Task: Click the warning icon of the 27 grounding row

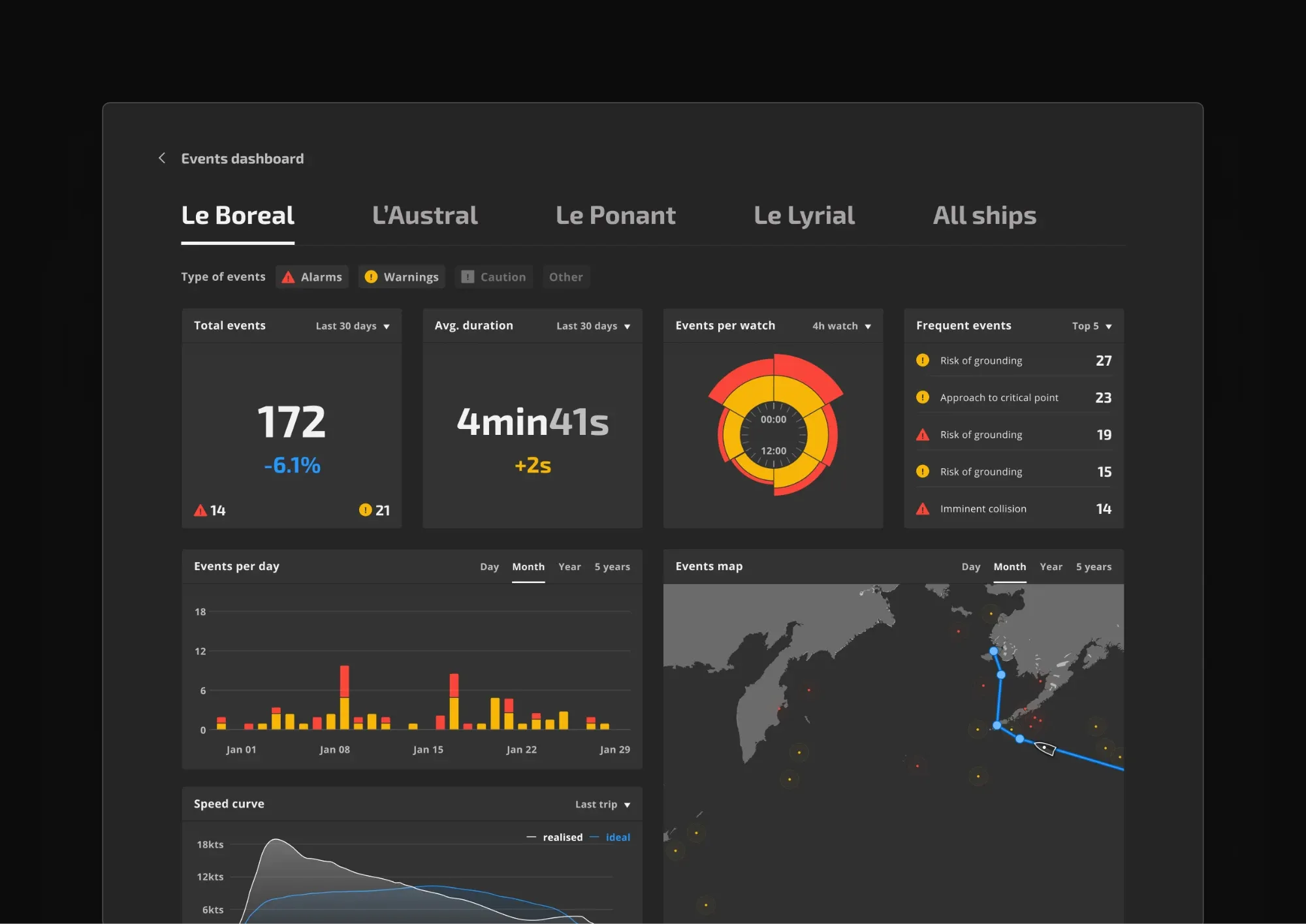Action: point(923,360)
